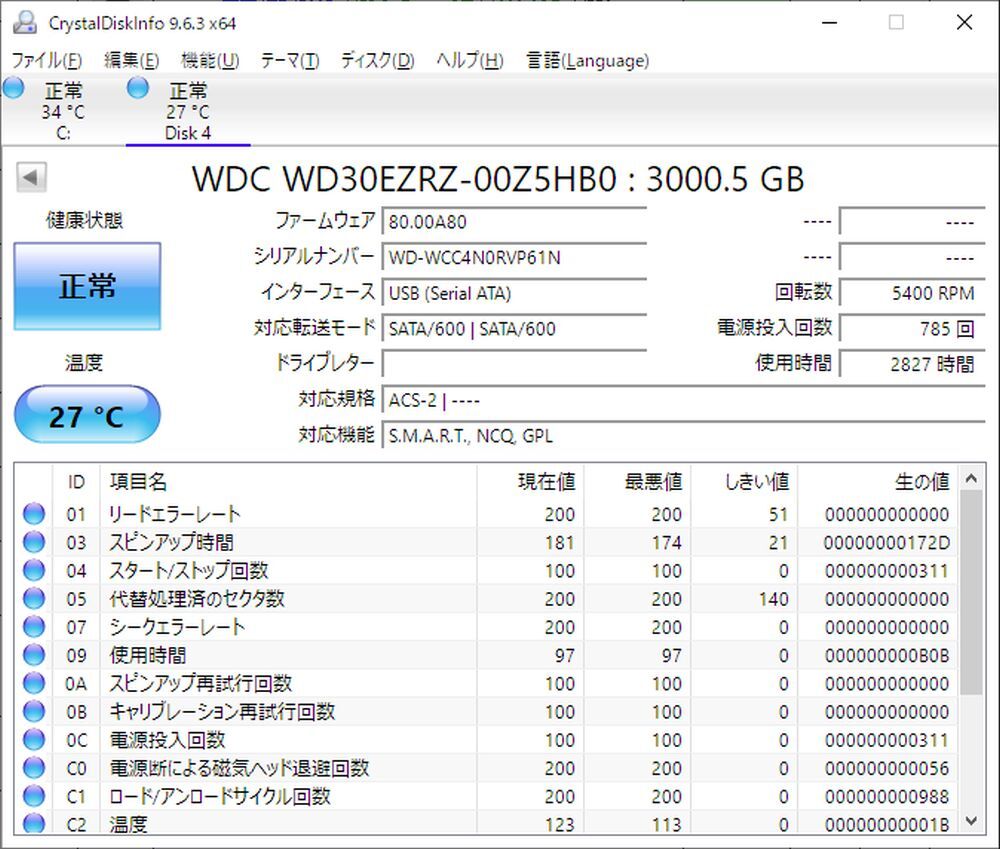
Task: Select the シークエラーレート attribute name
Action: click(x=177, y=627)
